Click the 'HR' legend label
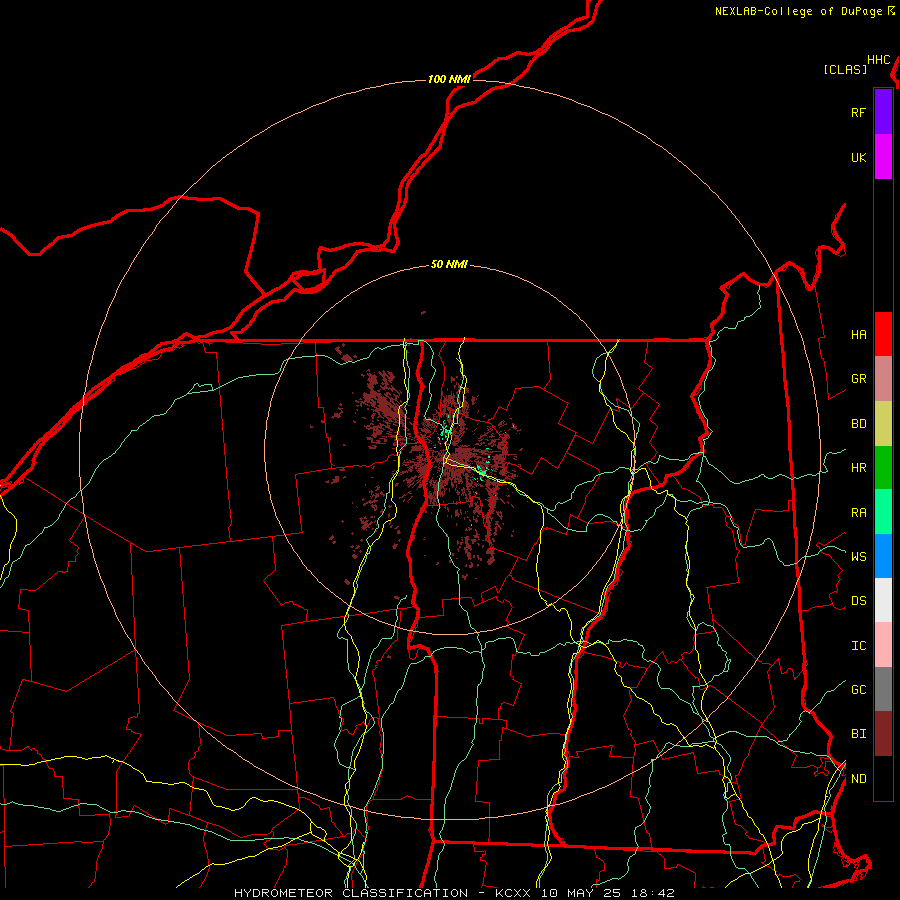The image size is (900, 900). pyautogui.click(x=858, y=468)
